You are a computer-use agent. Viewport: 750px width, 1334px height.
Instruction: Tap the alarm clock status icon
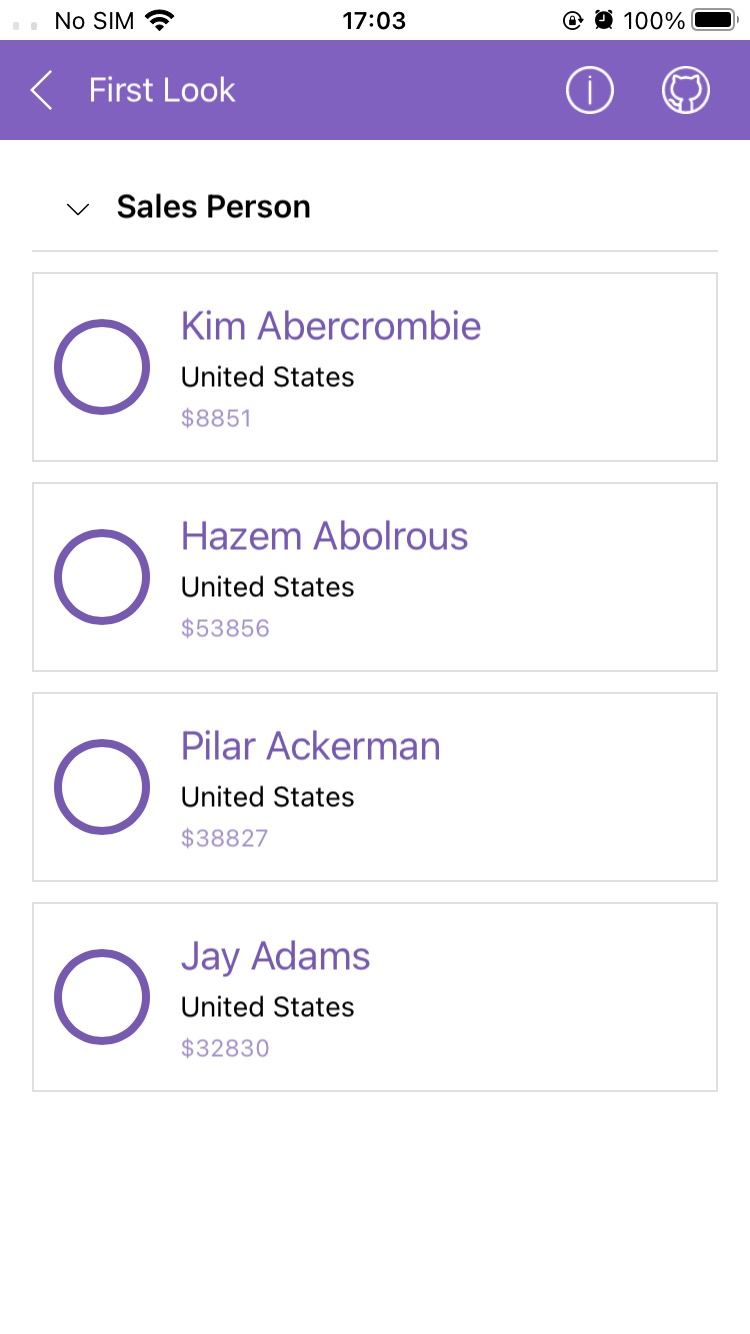(x=603, y=20)
